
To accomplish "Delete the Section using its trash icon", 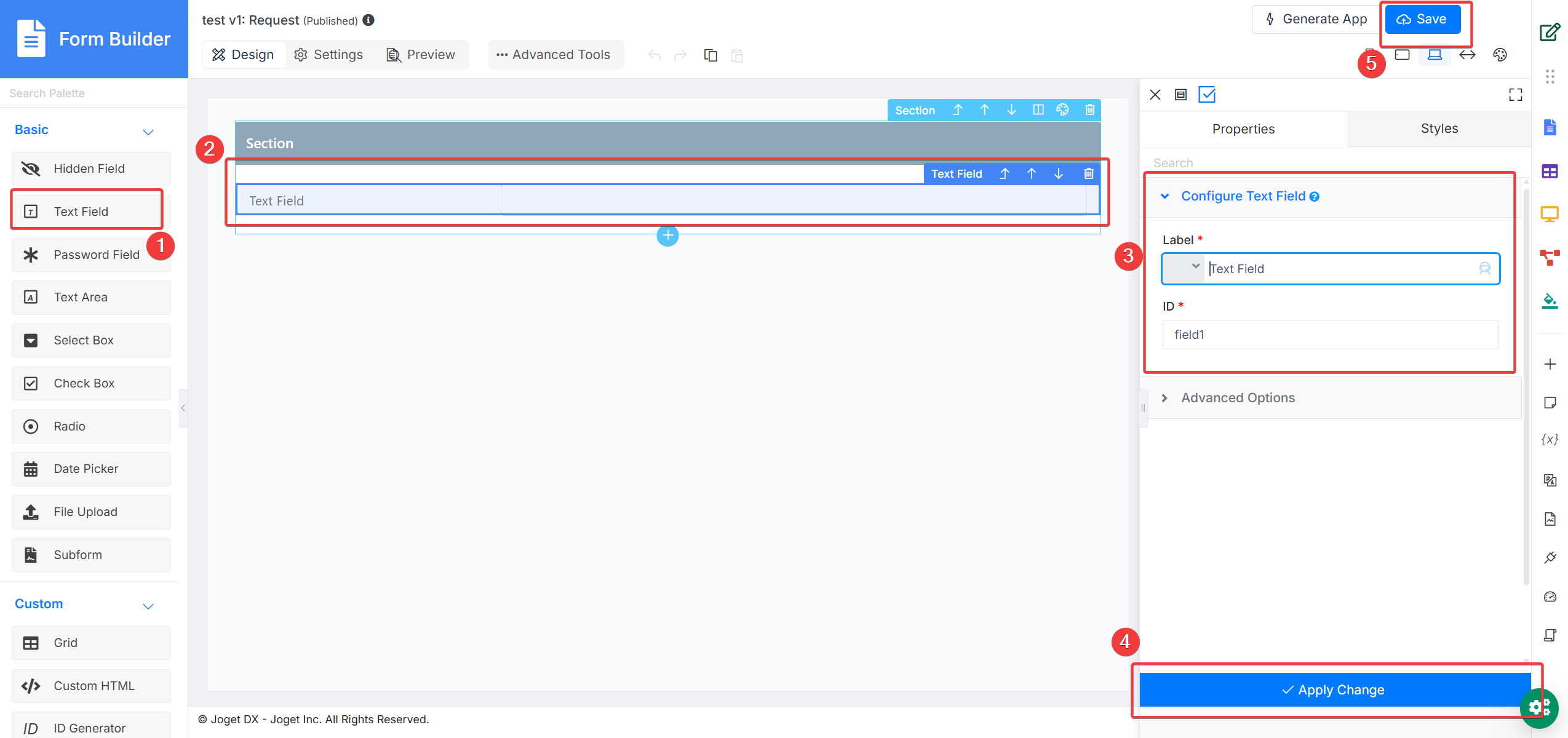I will [1089, 110].
